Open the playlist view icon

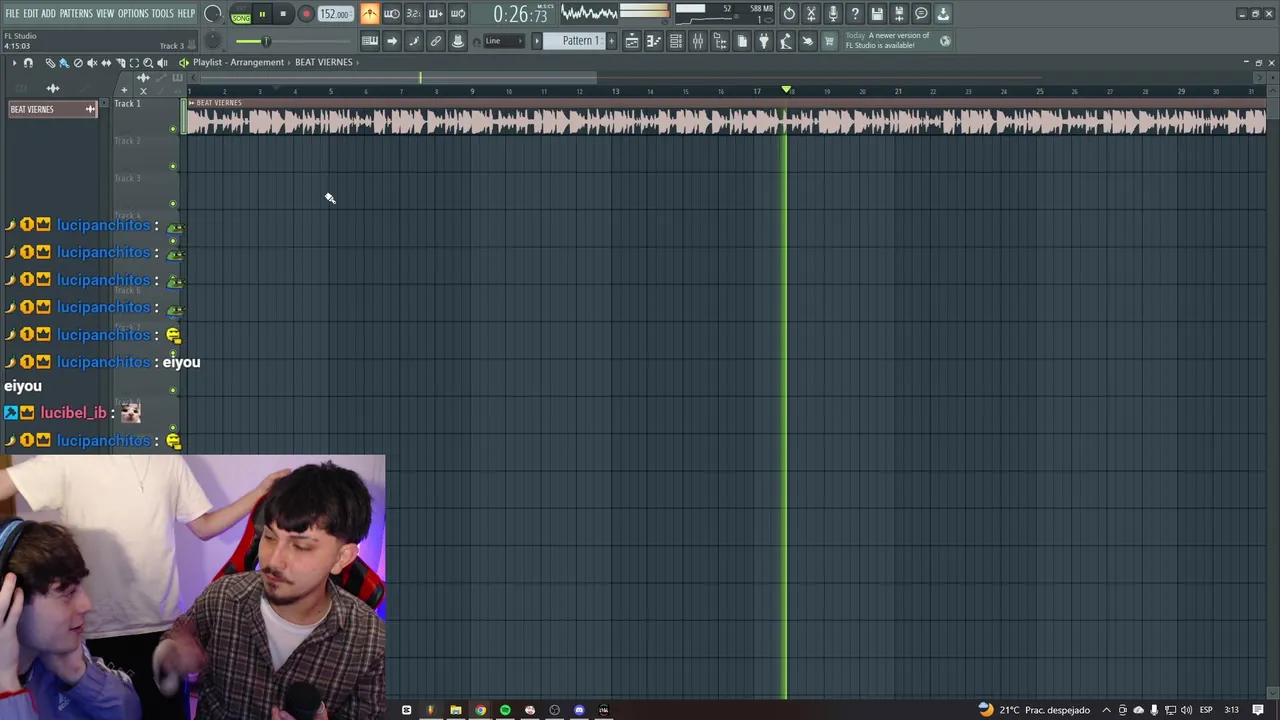(x=632, y=41)
